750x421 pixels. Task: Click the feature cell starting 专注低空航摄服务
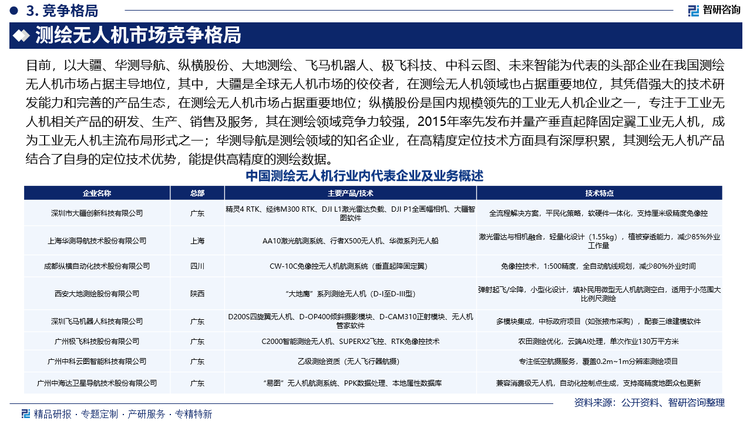(599, 362)
